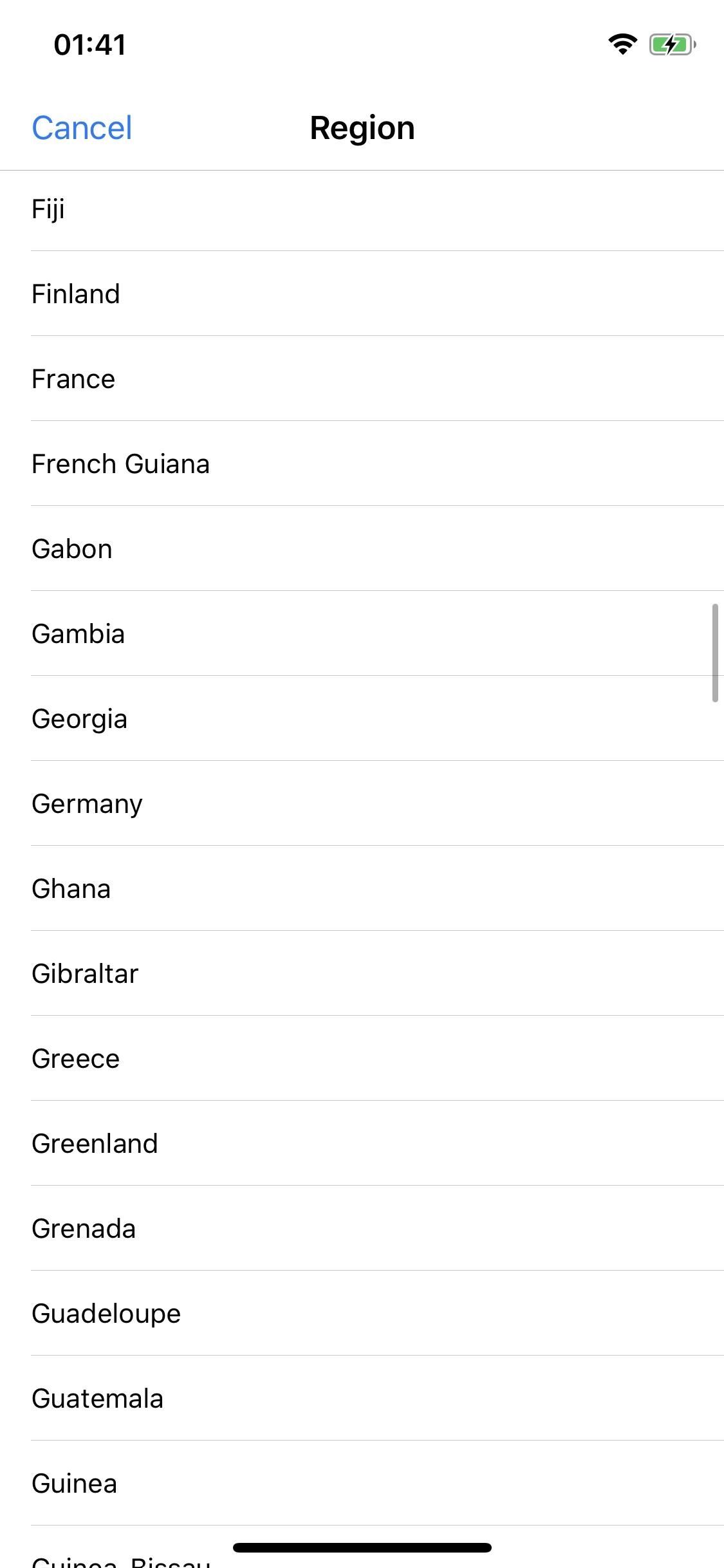724x1568 pixels.
Task: Cancel region selection
Action: point(82,127)
